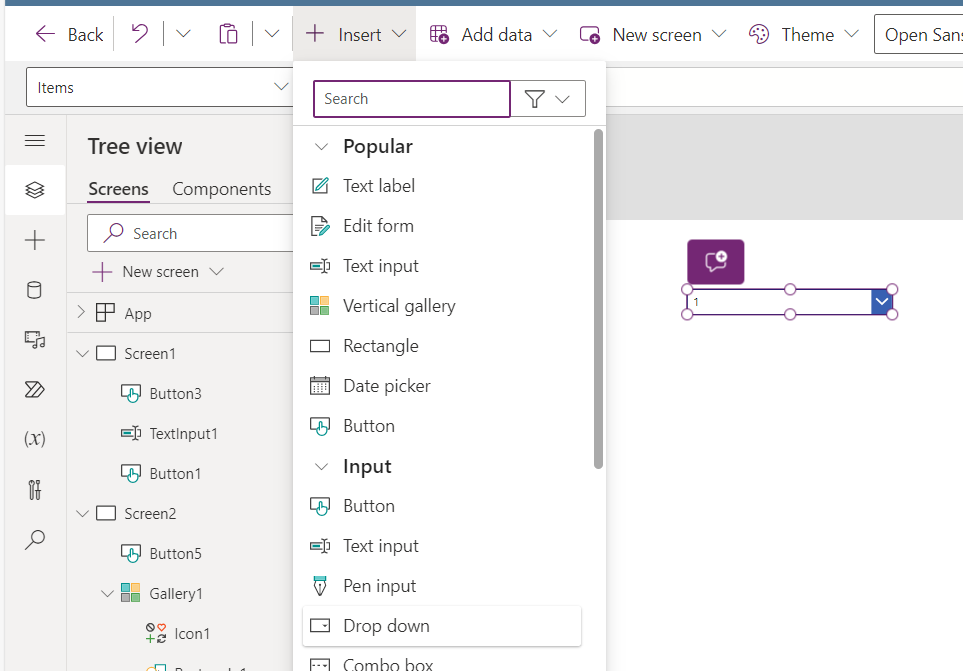Open the Search magnifier icon in sidebar

(x=35, y=540)
